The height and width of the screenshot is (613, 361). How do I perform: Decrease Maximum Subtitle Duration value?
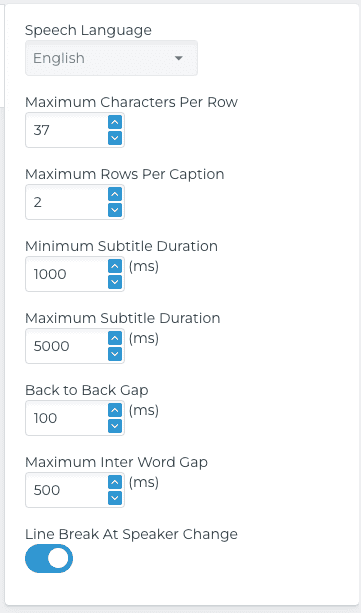(x=115, y=353)
